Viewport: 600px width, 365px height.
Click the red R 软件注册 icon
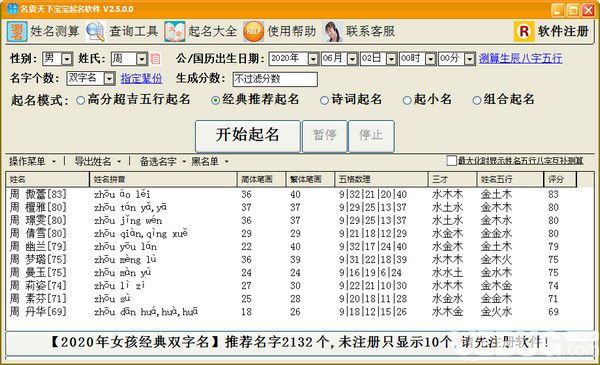tap(524, 32)
